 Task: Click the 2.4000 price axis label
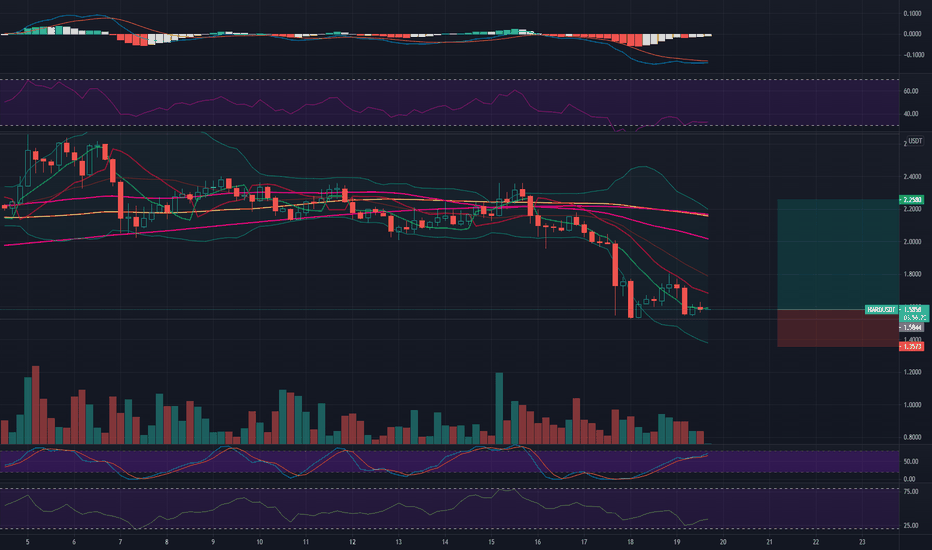pyautogui.click(x=912, y=177)
